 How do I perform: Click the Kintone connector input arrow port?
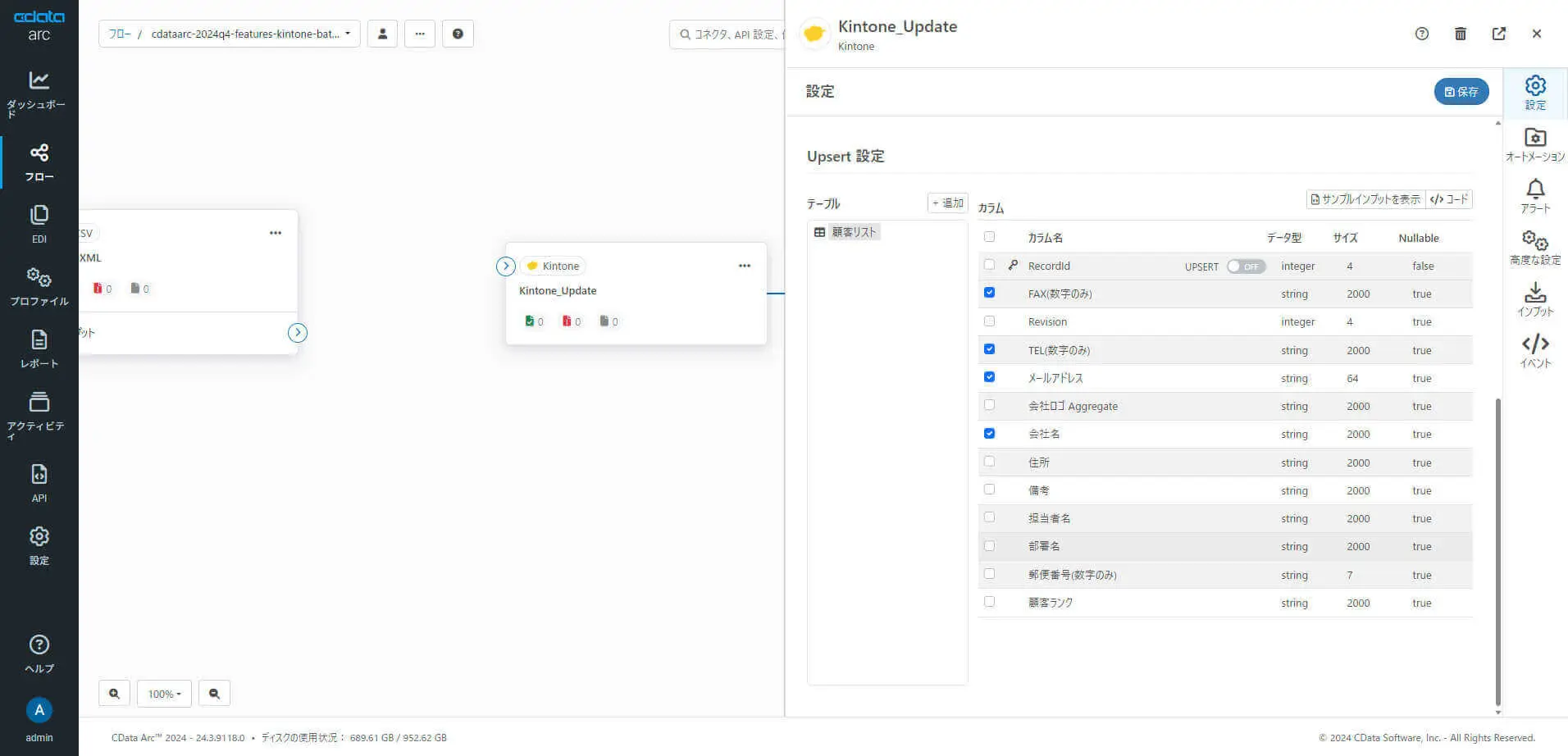(x=506, y=266)
